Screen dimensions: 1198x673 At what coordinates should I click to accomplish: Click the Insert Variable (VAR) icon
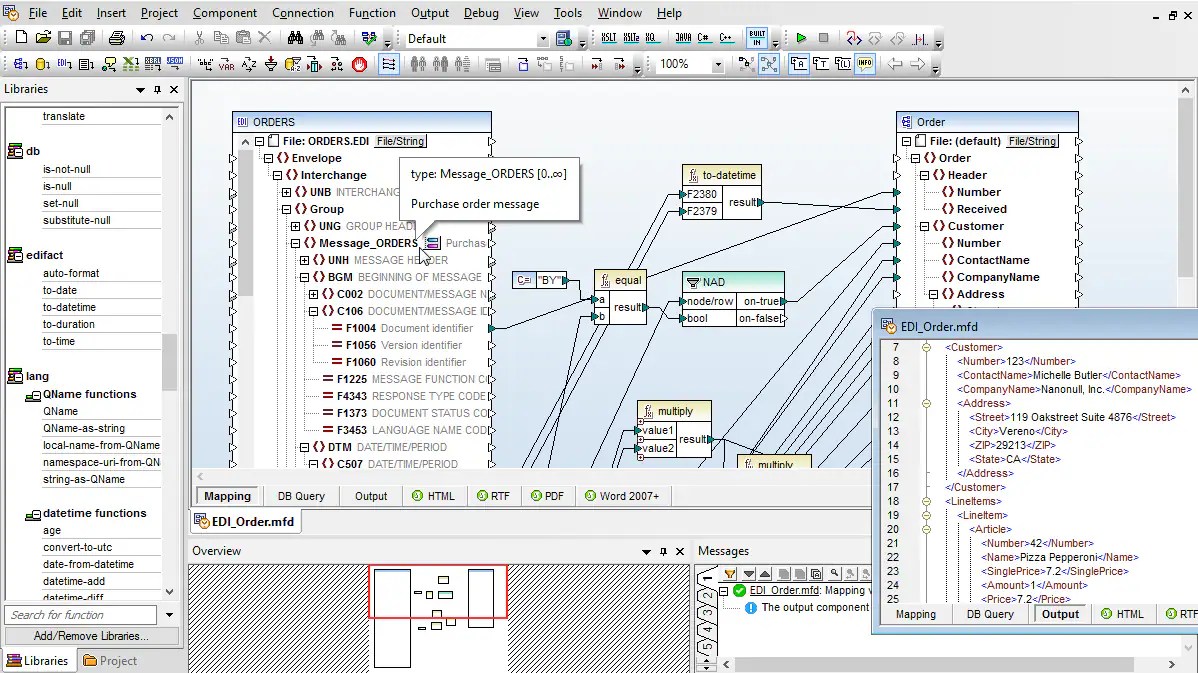(x=227, y=64)
